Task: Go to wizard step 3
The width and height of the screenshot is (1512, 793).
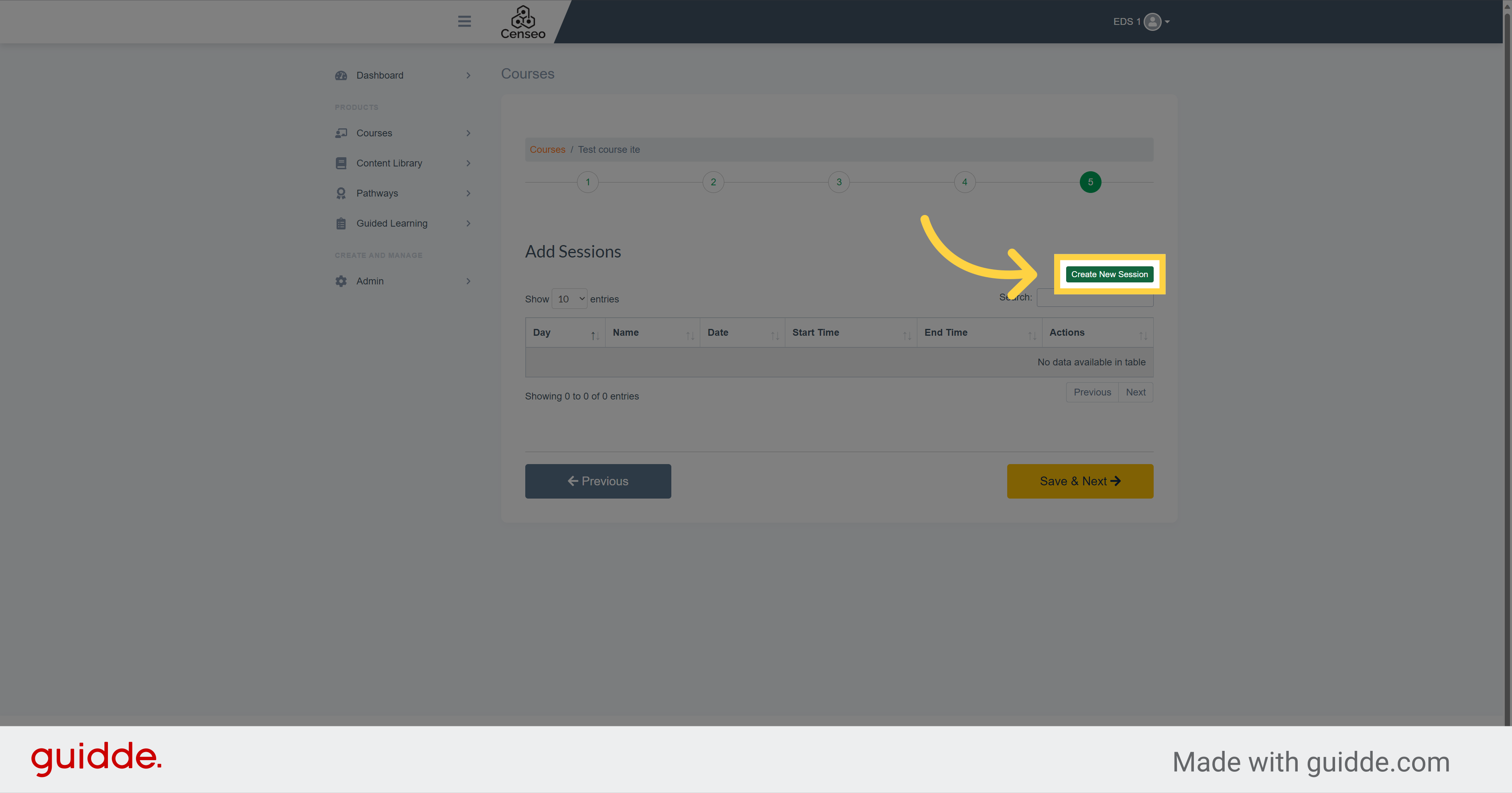Action: (x=839, y=182)
